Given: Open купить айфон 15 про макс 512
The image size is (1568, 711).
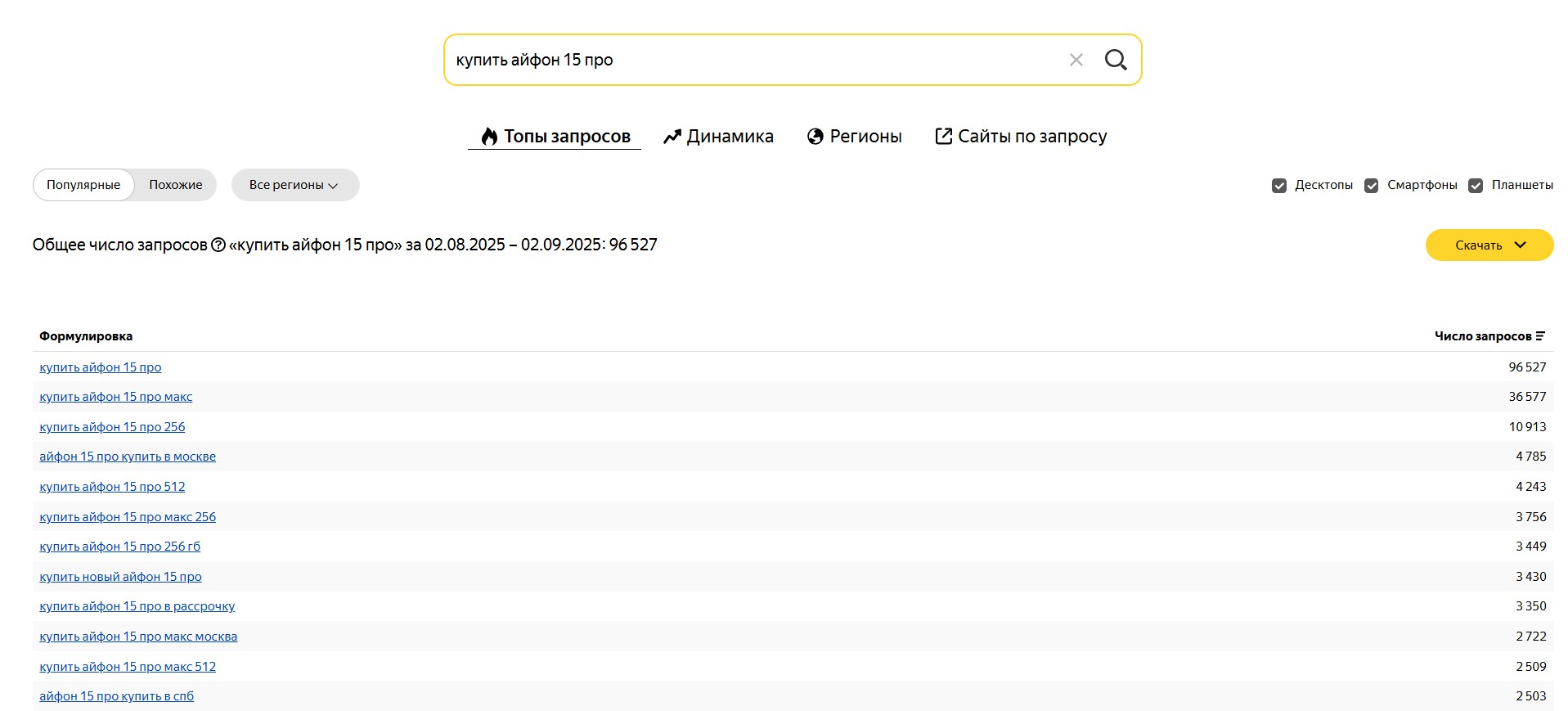Looking at the screenshot, I should [128, 667].
